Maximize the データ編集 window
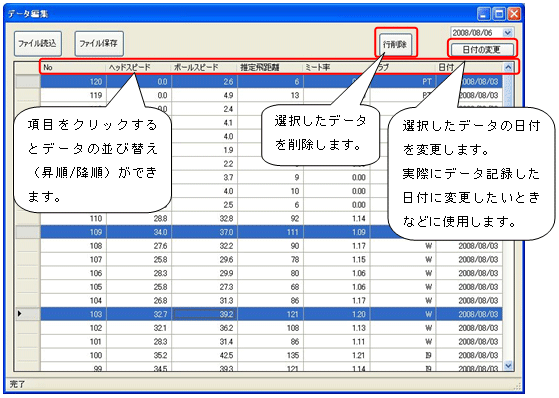Screen dimensions: 559x398 pyautogui.click(x=499, y=14)
